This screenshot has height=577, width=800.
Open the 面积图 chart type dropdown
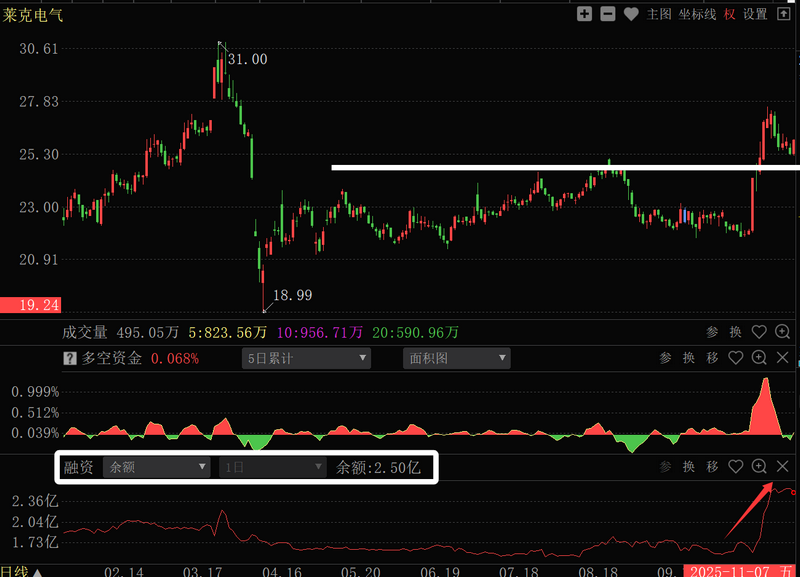[x=457, y=358]
